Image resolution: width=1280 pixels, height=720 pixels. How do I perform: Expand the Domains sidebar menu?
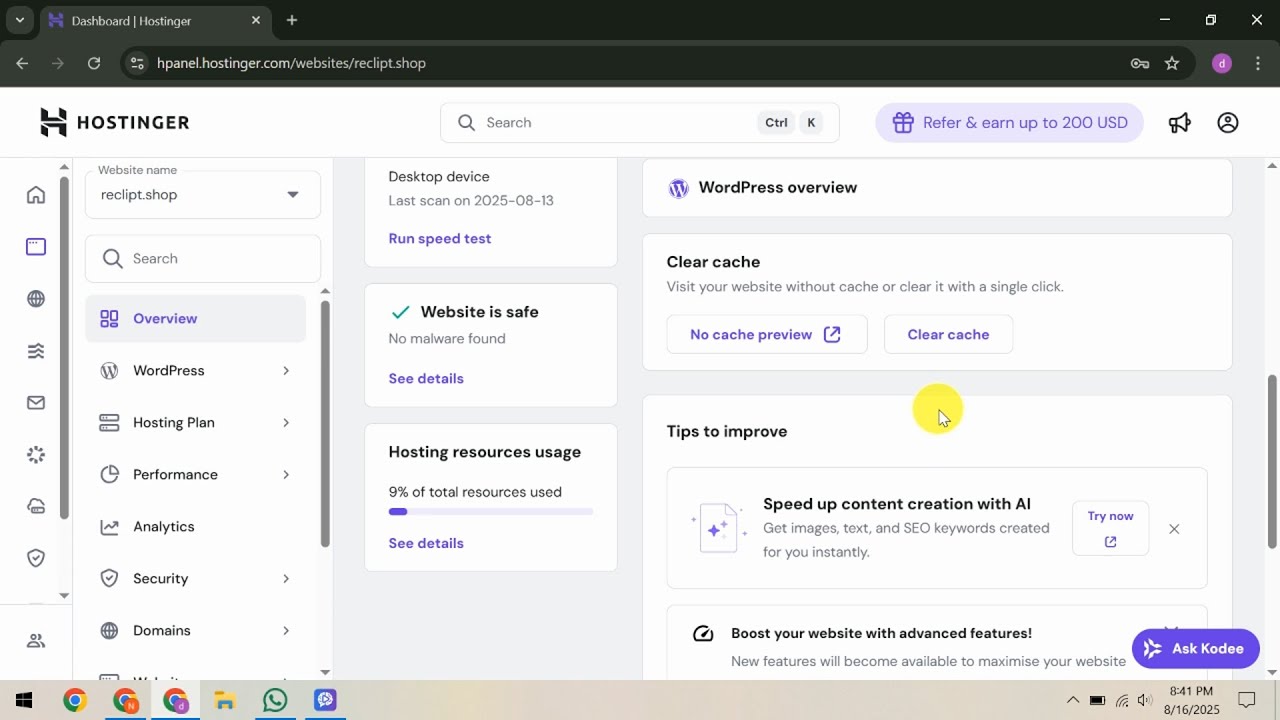[196, 631]
